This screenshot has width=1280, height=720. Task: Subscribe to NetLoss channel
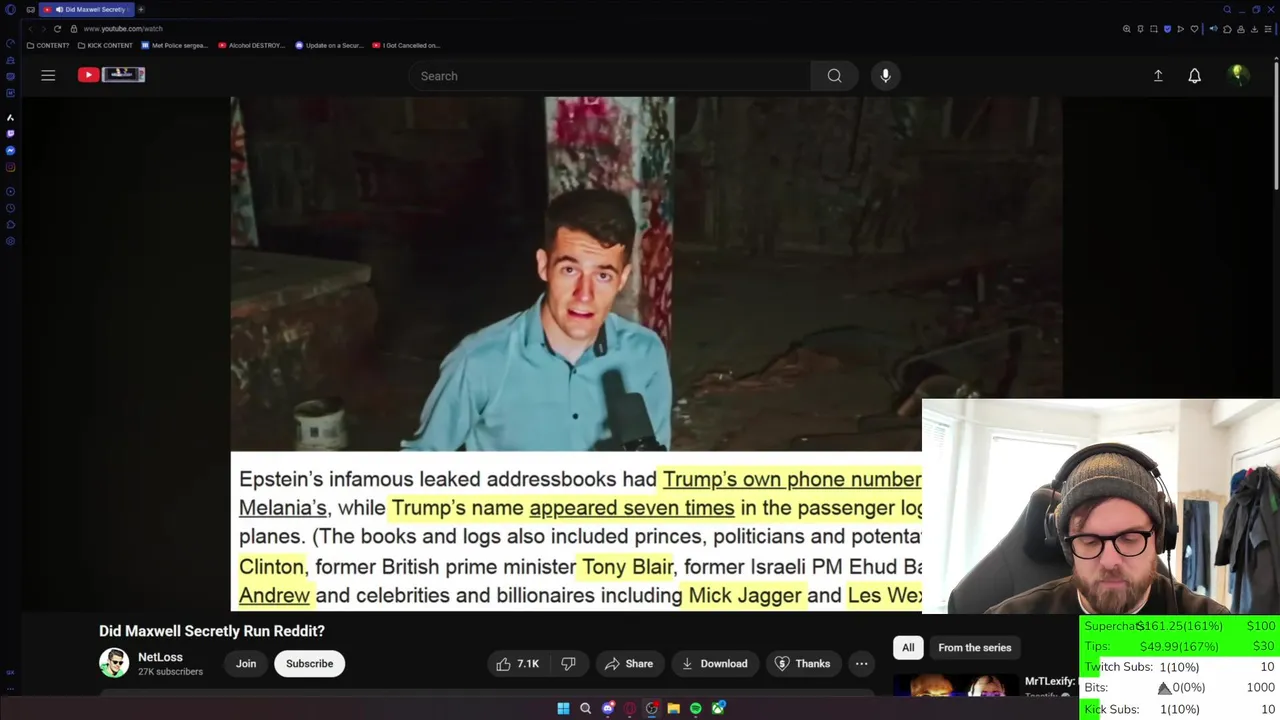point(309,664)
